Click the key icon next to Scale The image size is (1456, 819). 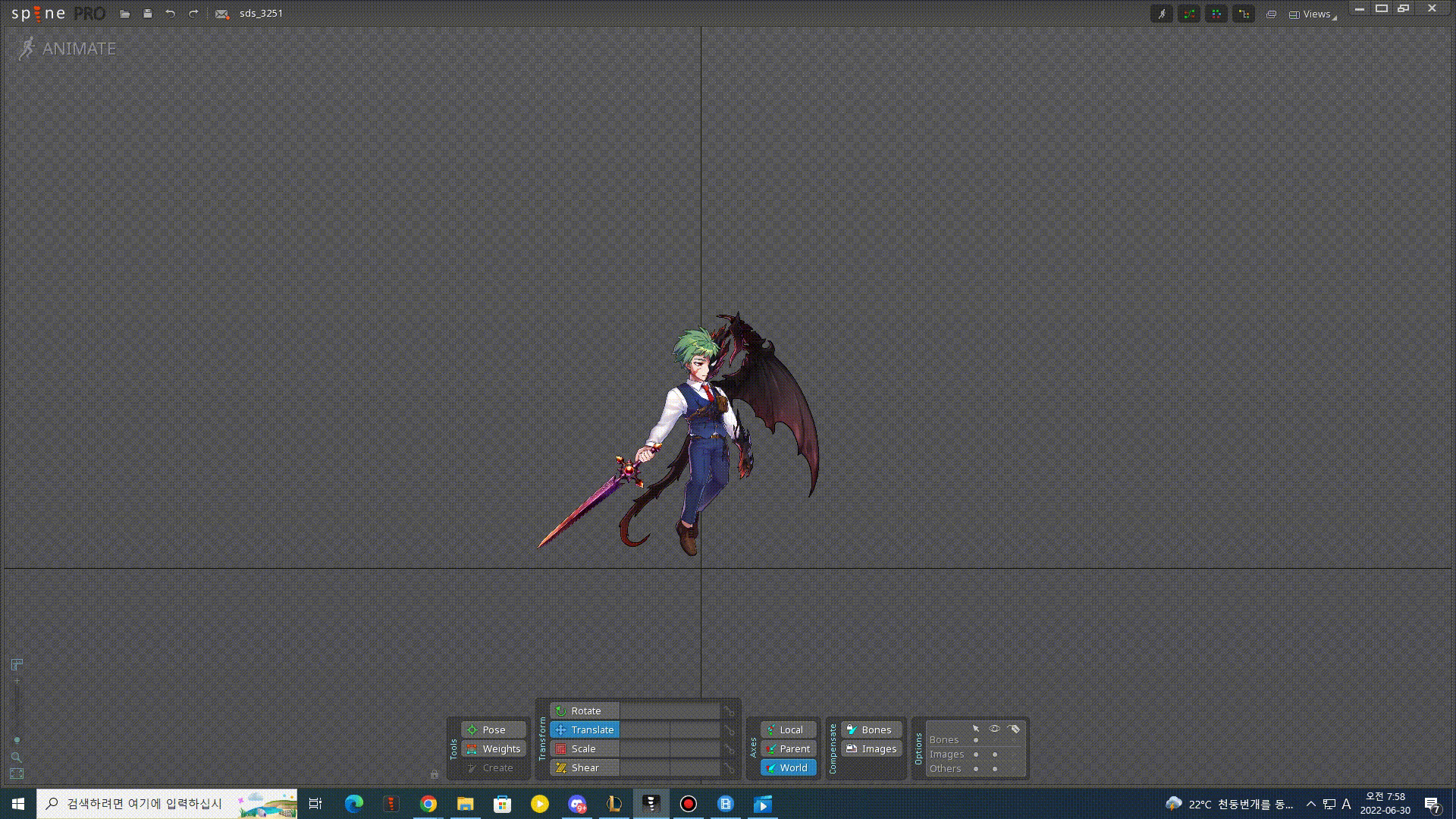(729, 748)
